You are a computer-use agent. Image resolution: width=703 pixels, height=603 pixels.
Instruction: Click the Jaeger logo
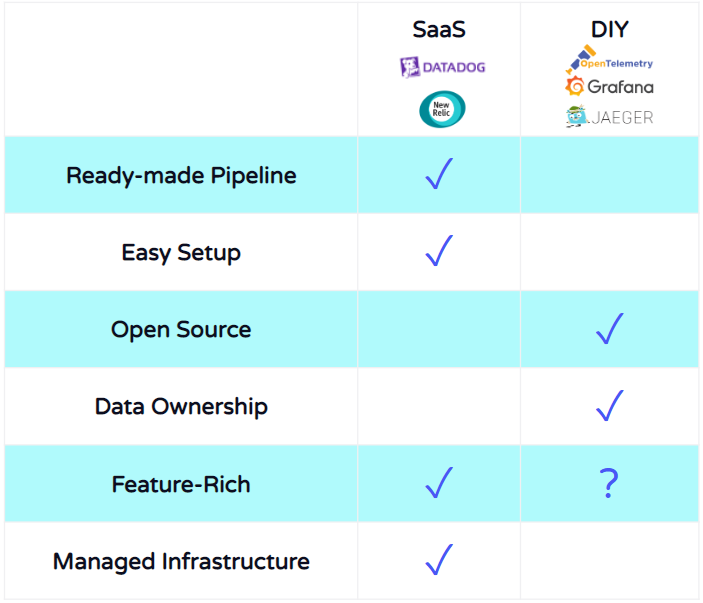[x=609, y=117]
